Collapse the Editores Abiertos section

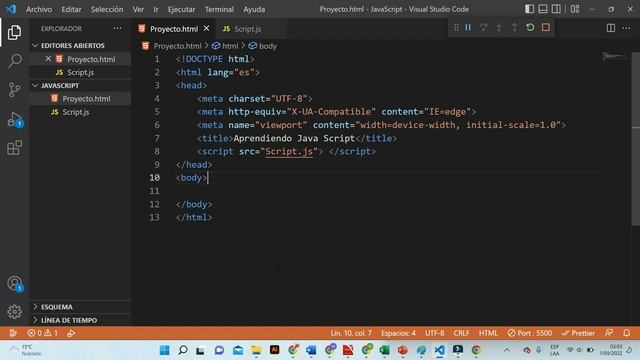pyautogui.click(x=80, y=45)
